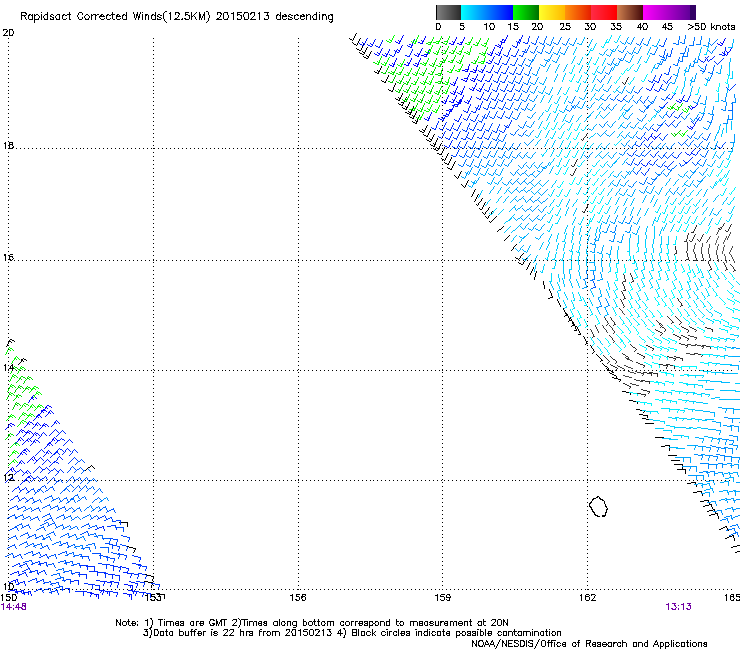Click the latitude label '20'
The height and width of the screenshot is (650, 740).
8,33
